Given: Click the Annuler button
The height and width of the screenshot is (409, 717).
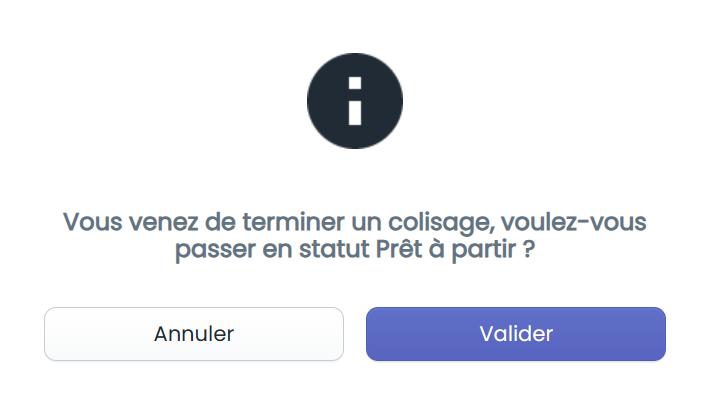Looking at the screenshot, I should [194, 334].
